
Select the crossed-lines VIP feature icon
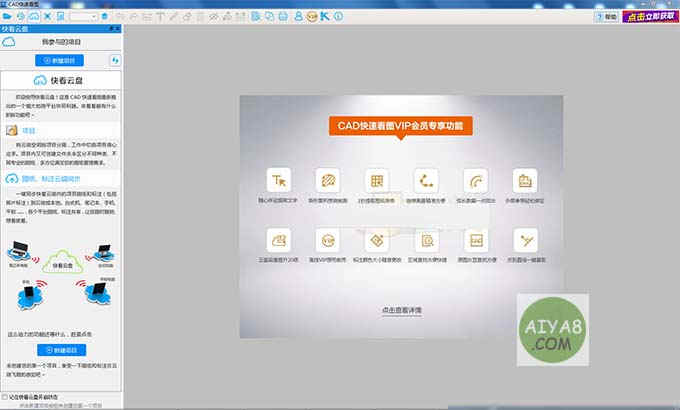526,240
